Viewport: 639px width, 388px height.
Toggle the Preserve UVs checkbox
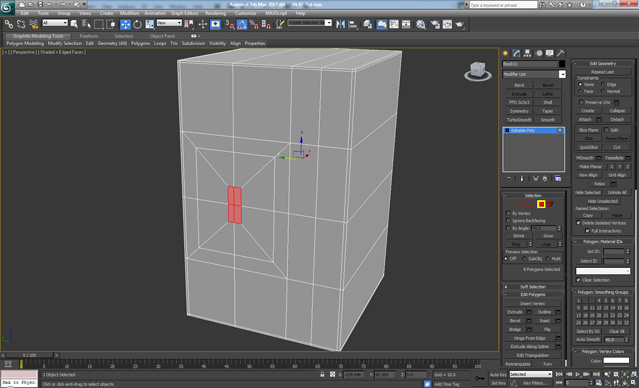click(582, 102)
